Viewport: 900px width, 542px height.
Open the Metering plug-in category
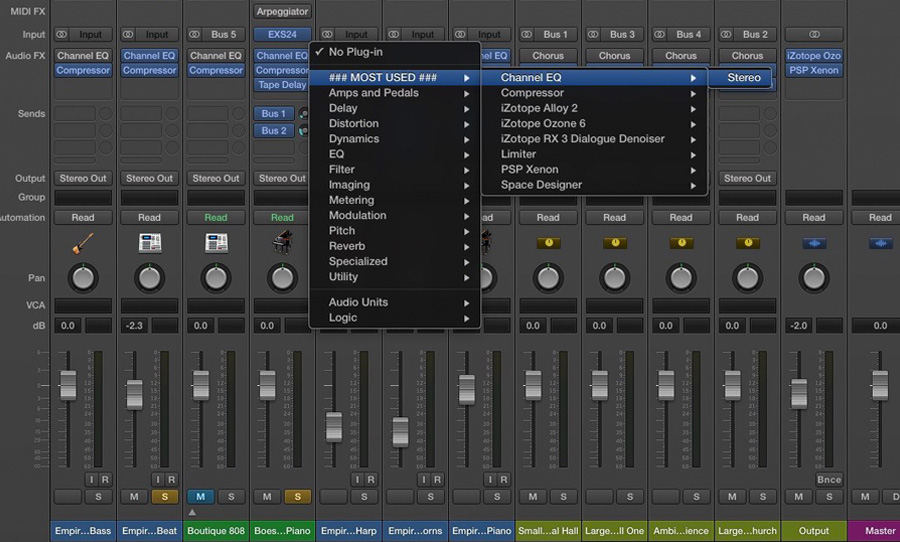pos(395,200)
